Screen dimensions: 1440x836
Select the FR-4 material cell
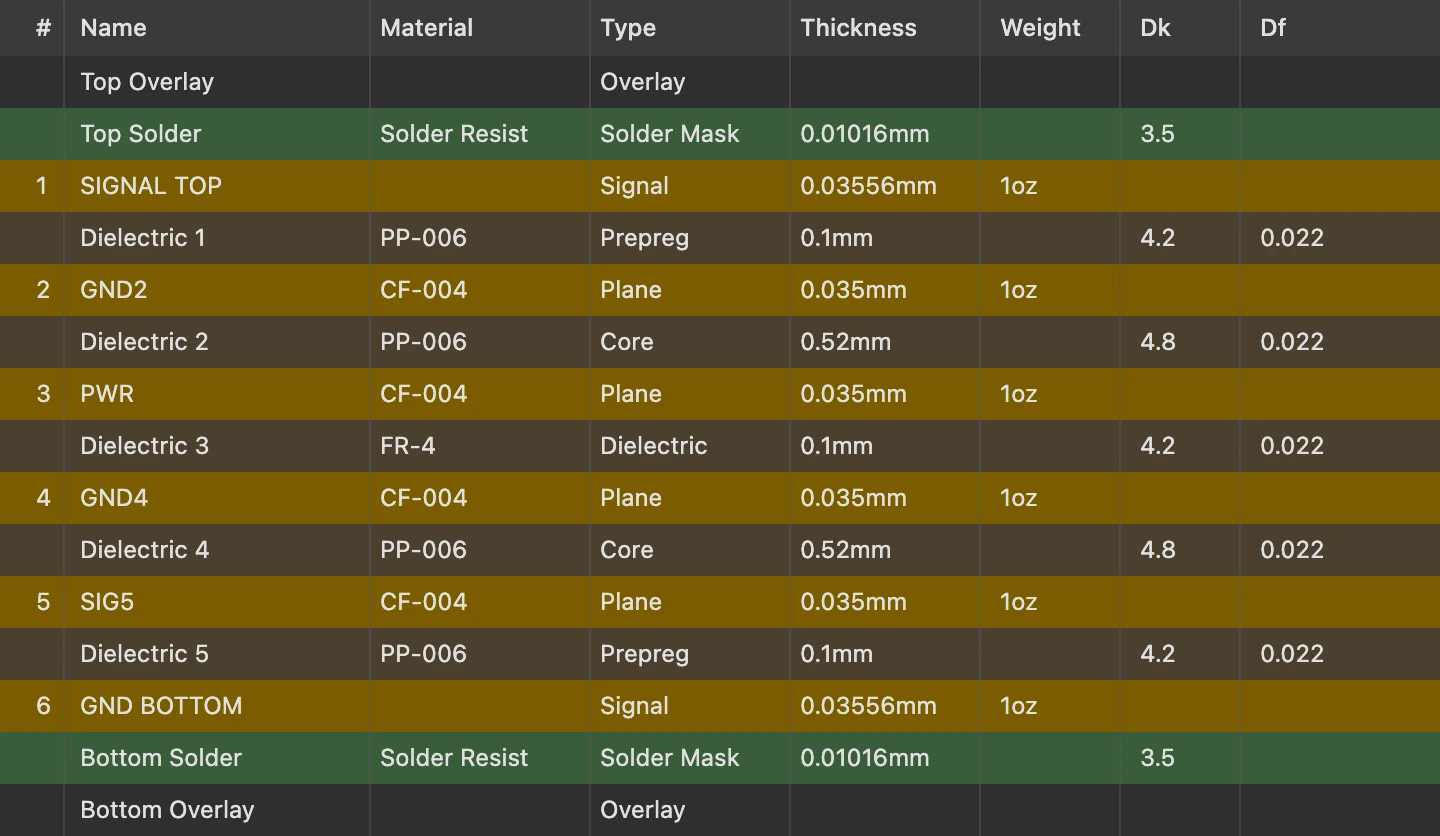pyautogui.click(x=406, y=446)
